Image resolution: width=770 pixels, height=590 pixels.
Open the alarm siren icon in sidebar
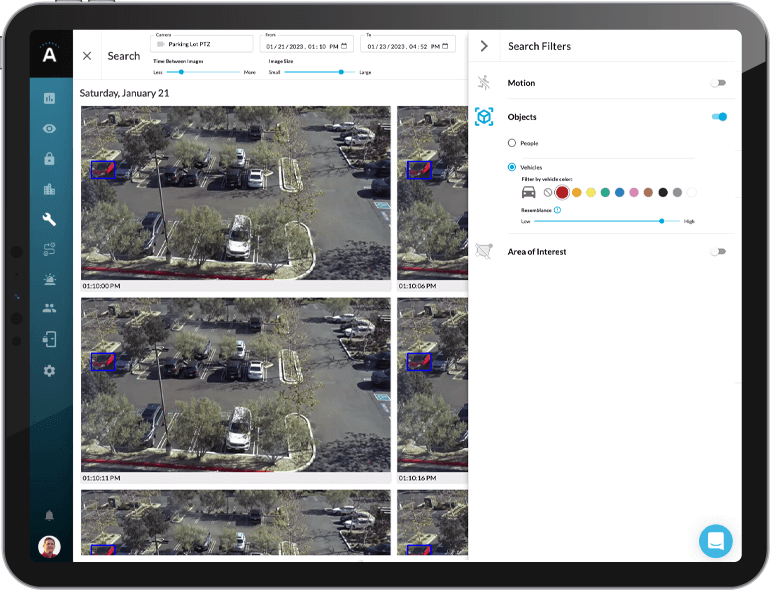coord(49,280)
